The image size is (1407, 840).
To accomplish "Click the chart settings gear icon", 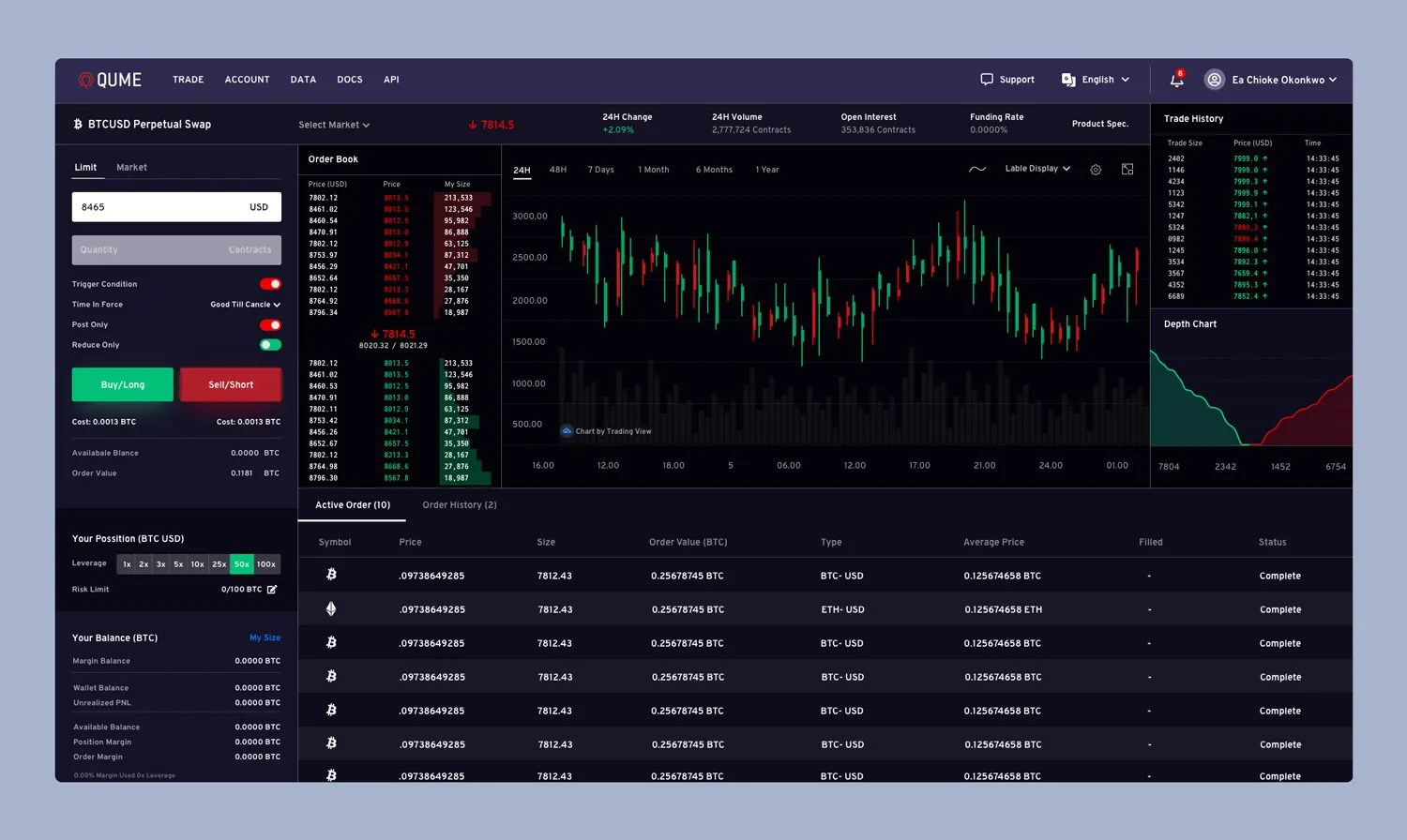I will [1096, 170].
